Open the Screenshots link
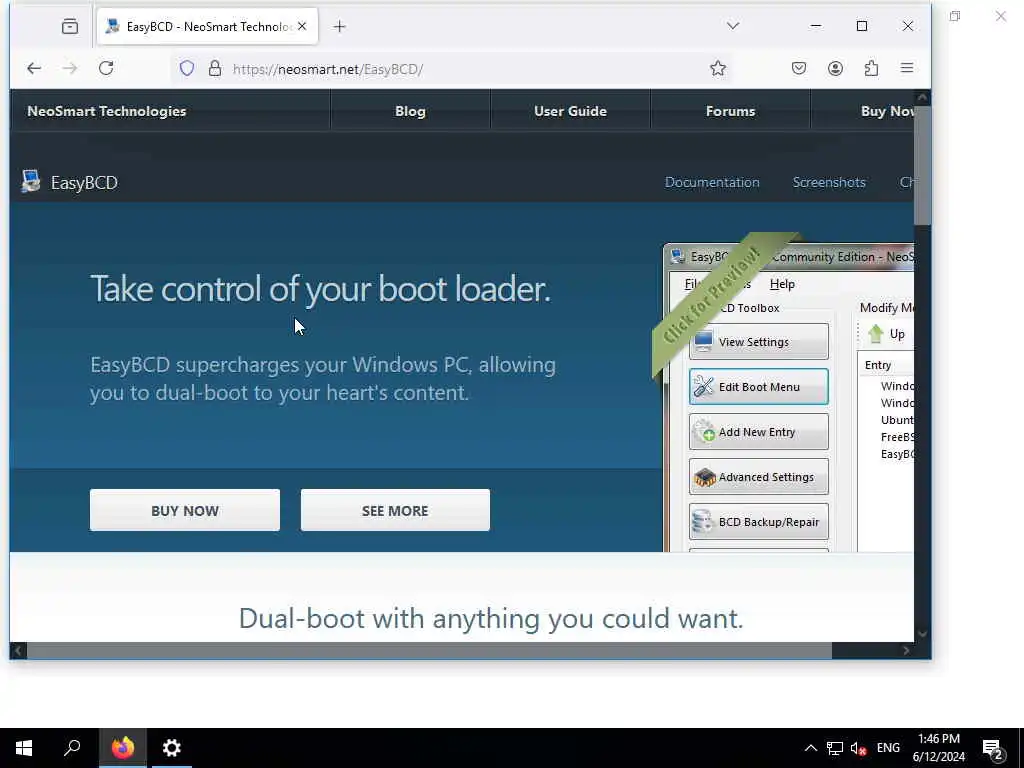Viewport: 1024px width, 768px height. (x=829, y=182)
